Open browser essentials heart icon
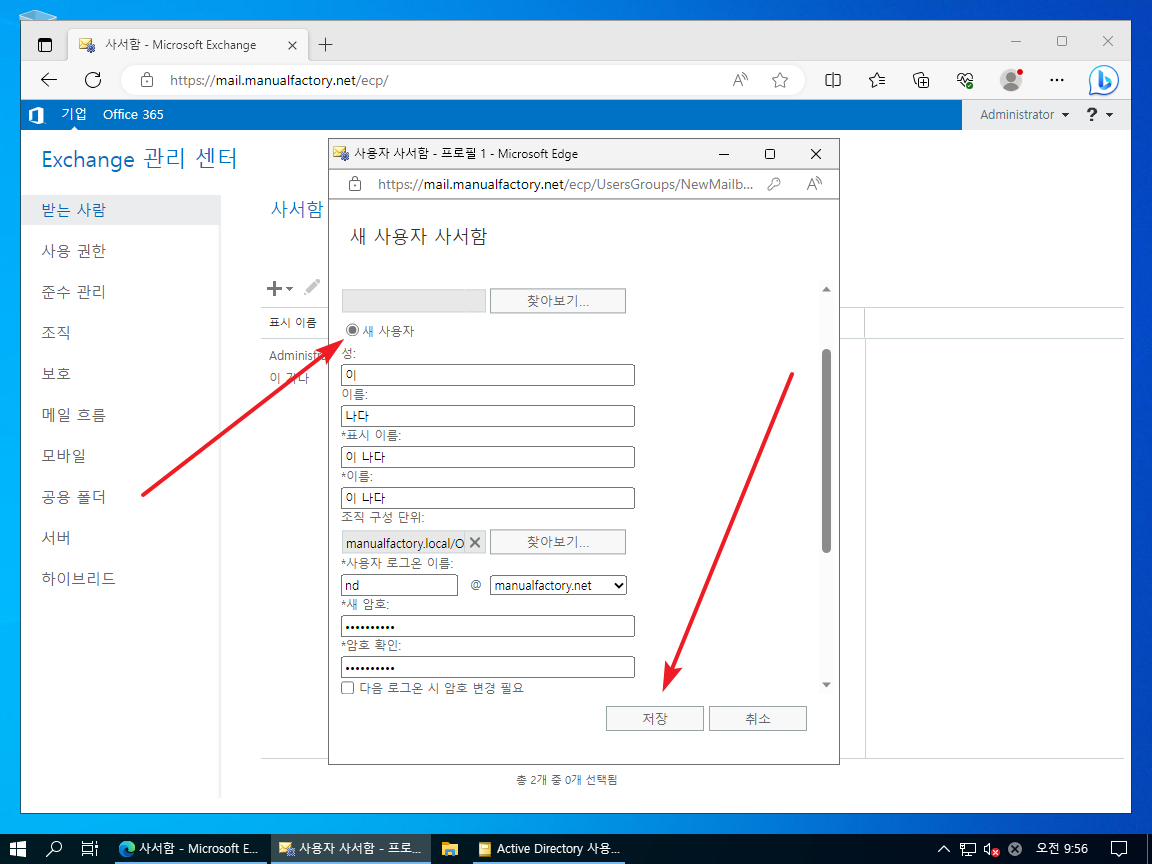Screen dimensions: 1152x864 coord(965,80)
